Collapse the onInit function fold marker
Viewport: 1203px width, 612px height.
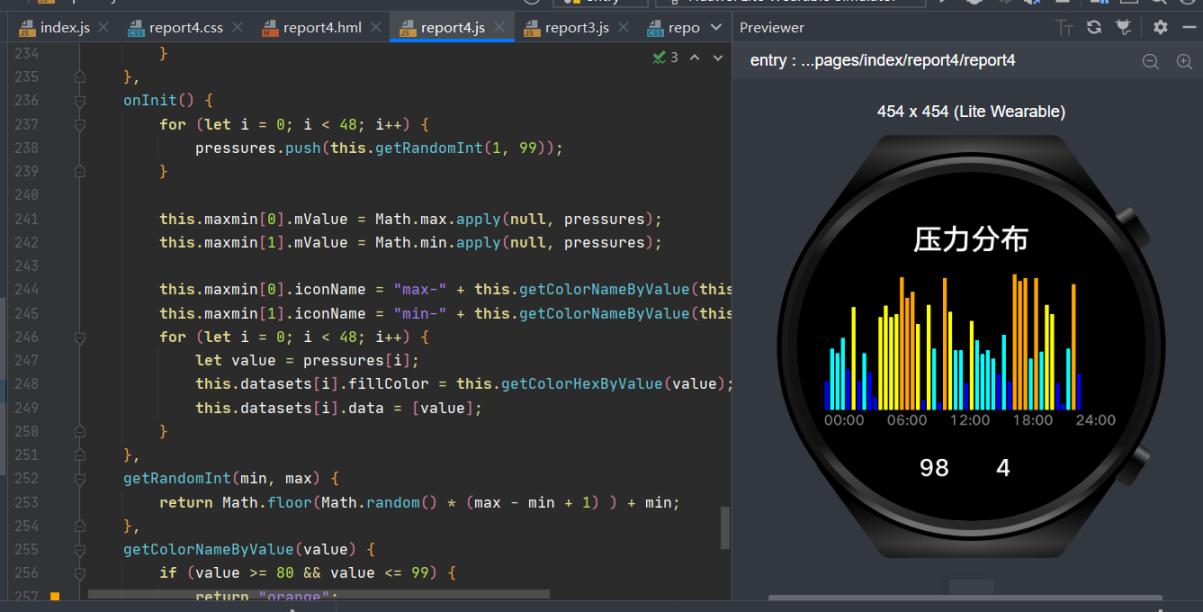pos(80,101)
